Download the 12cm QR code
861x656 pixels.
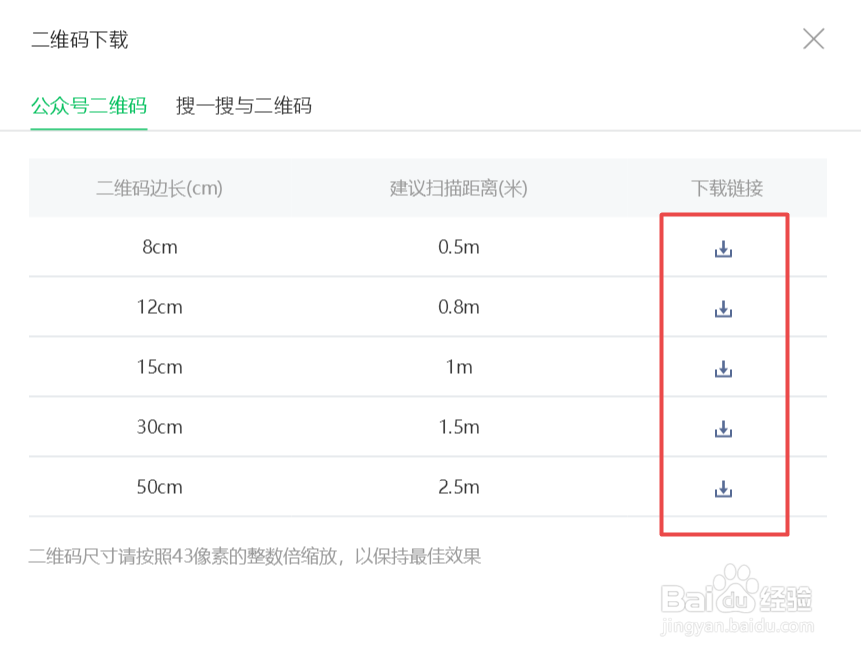[723, 307]
